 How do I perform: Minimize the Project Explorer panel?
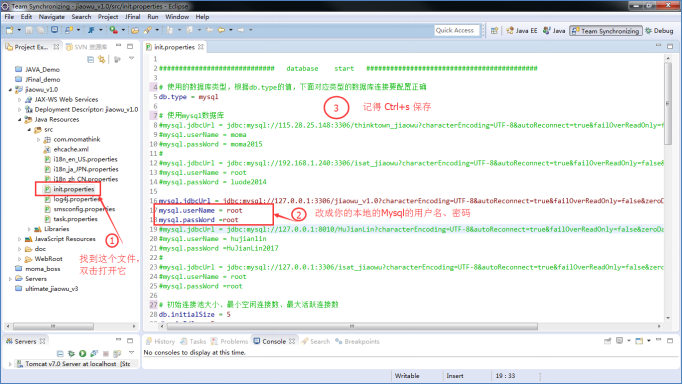pyautogui.click(x=118, y=46)
